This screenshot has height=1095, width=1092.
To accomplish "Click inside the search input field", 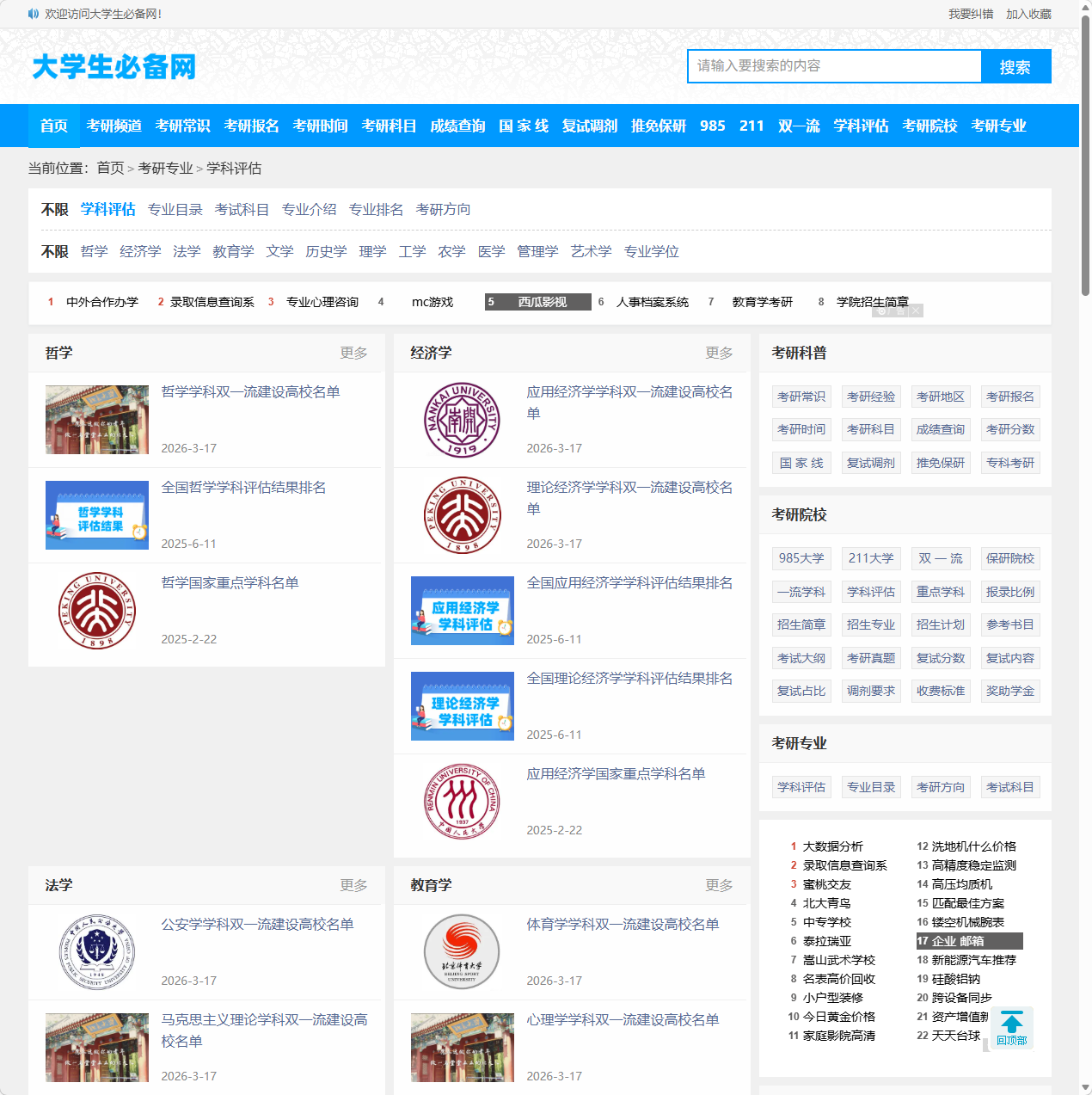I will (x=834, y=66).
